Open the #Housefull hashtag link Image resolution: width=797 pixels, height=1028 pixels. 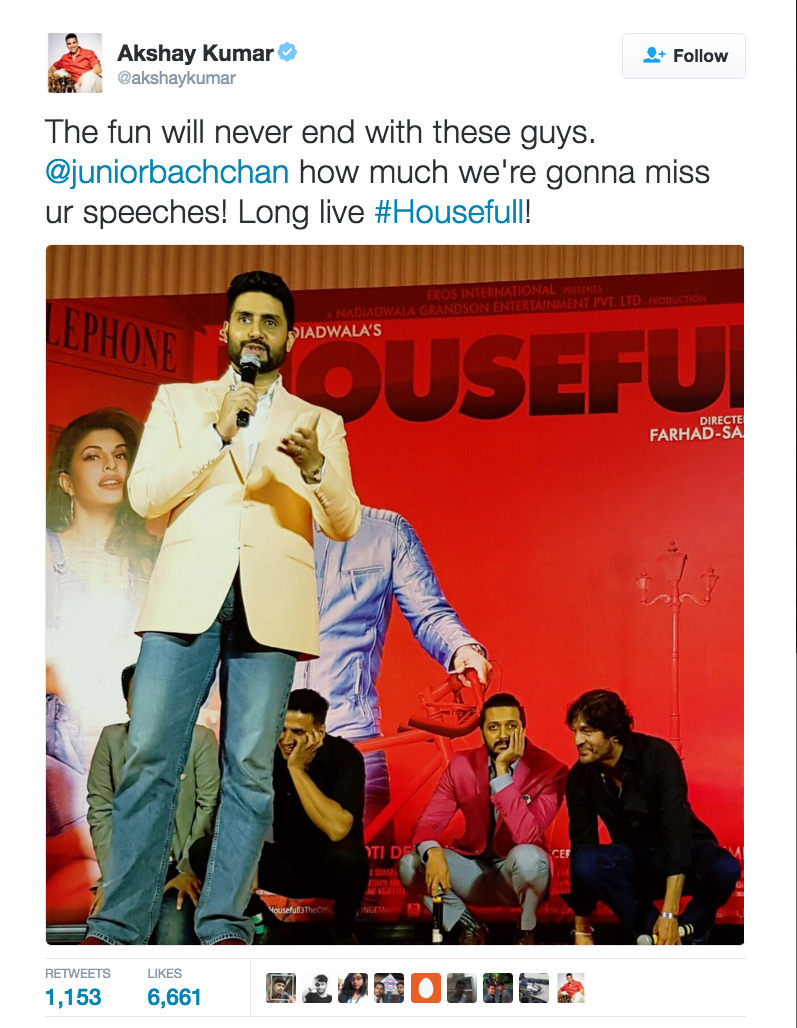pyautogui.click(x=450, y=212)
